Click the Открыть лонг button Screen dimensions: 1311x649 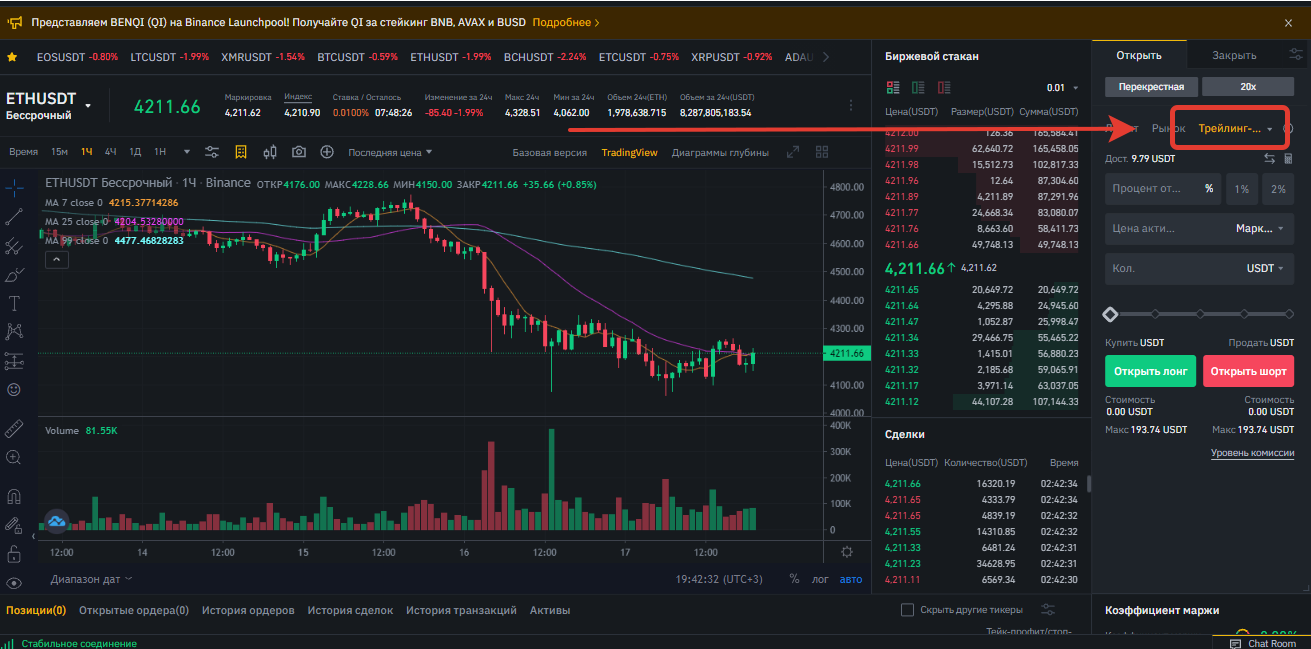coord(1150,371)
